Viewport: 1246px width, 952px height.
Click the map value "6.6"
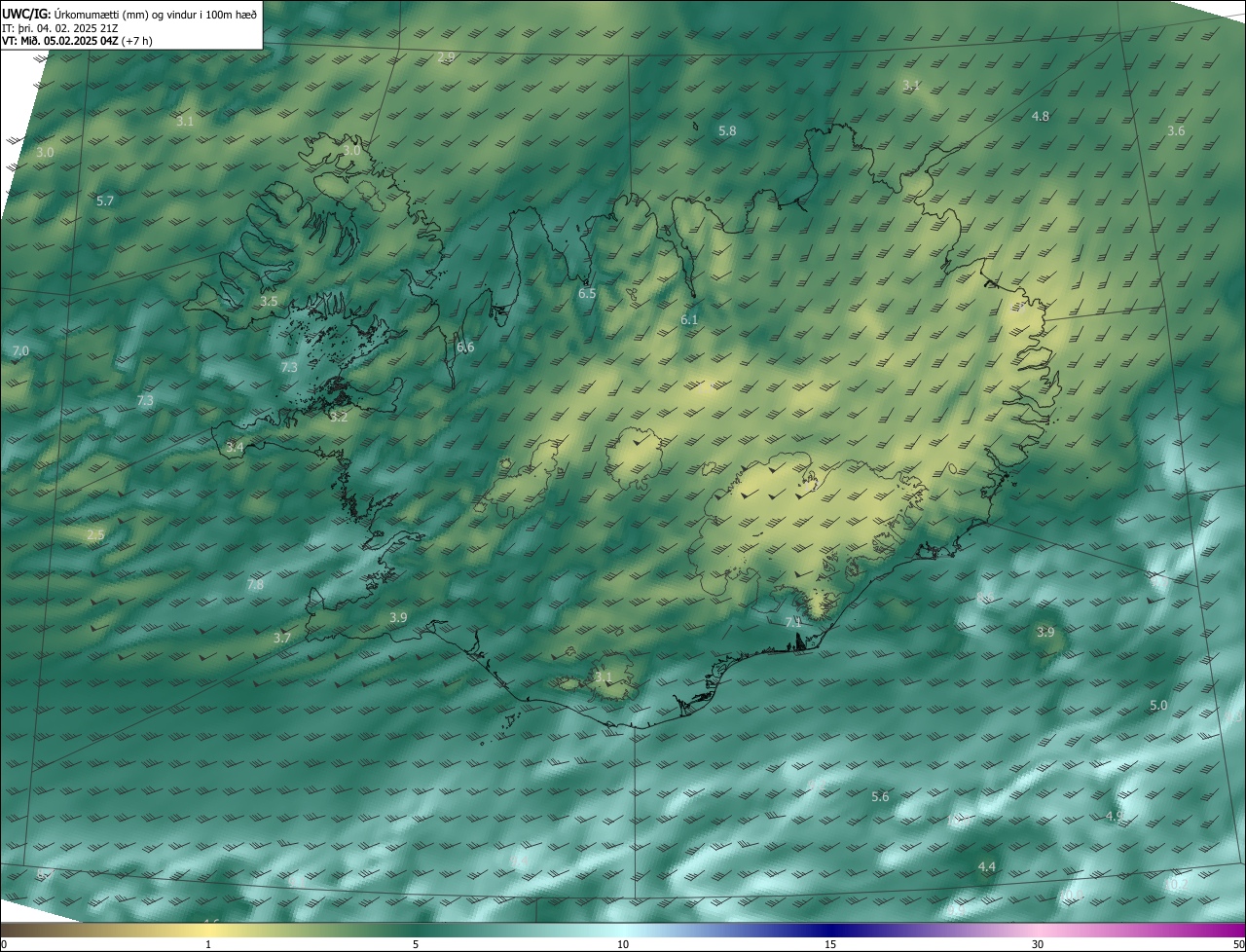pos(465,347)
